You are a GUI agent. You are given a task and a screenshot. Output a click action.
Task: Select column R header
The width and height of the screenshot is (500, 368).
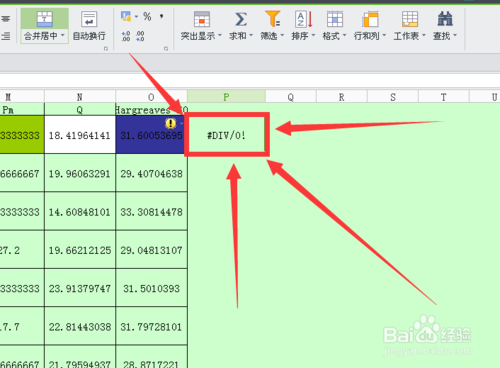pyautogui.click(x=342, y=97)
